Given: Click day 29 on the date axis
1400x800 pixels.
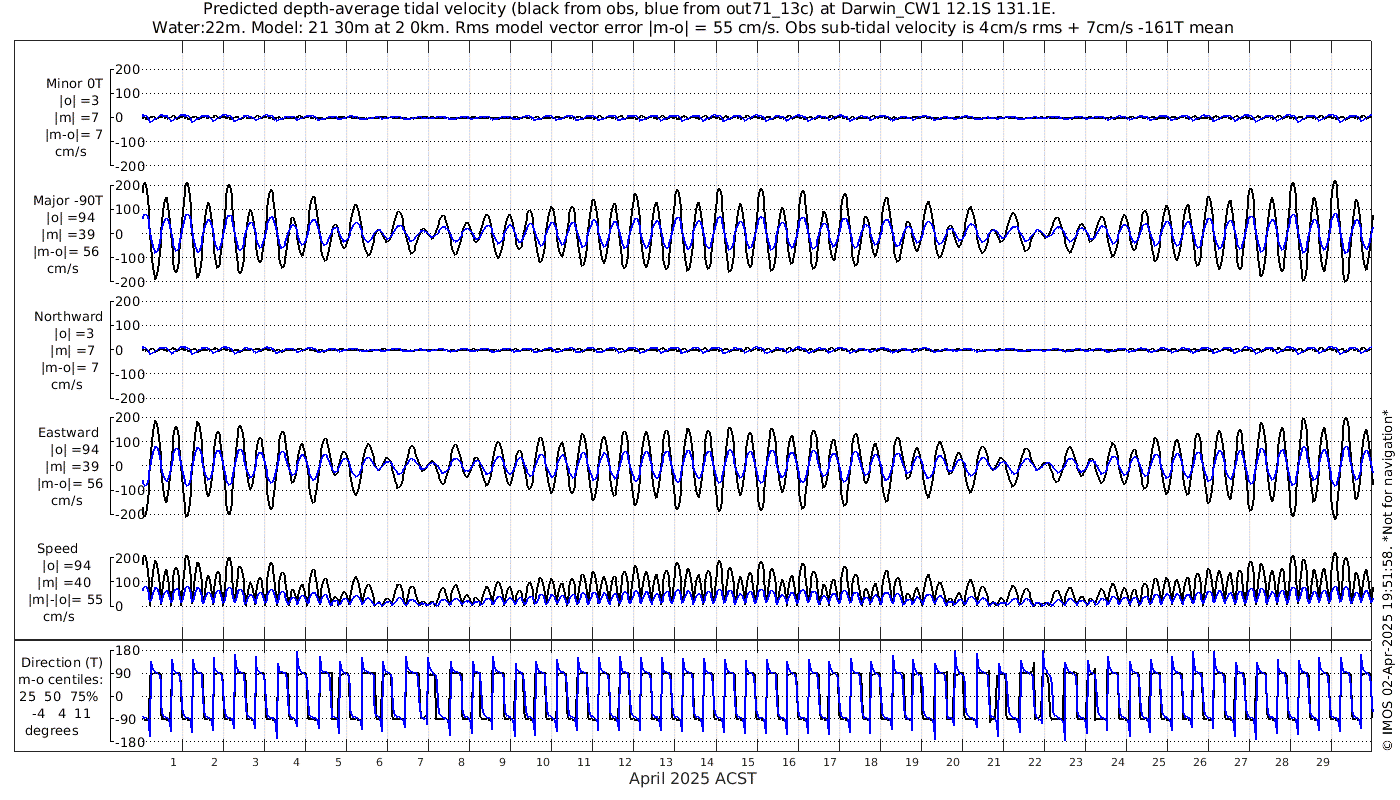Looking at the screenshot, I should (1323, 762).
